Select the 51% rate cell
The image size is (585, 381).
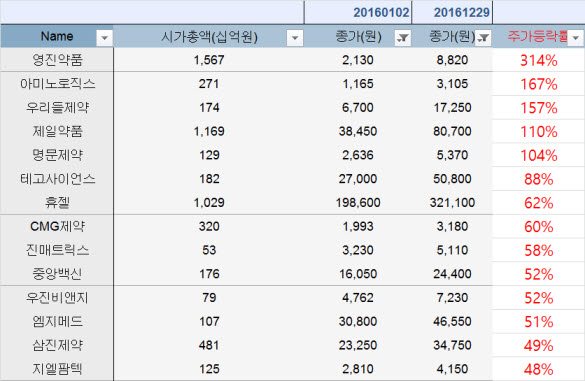click(x=538, y=322)
